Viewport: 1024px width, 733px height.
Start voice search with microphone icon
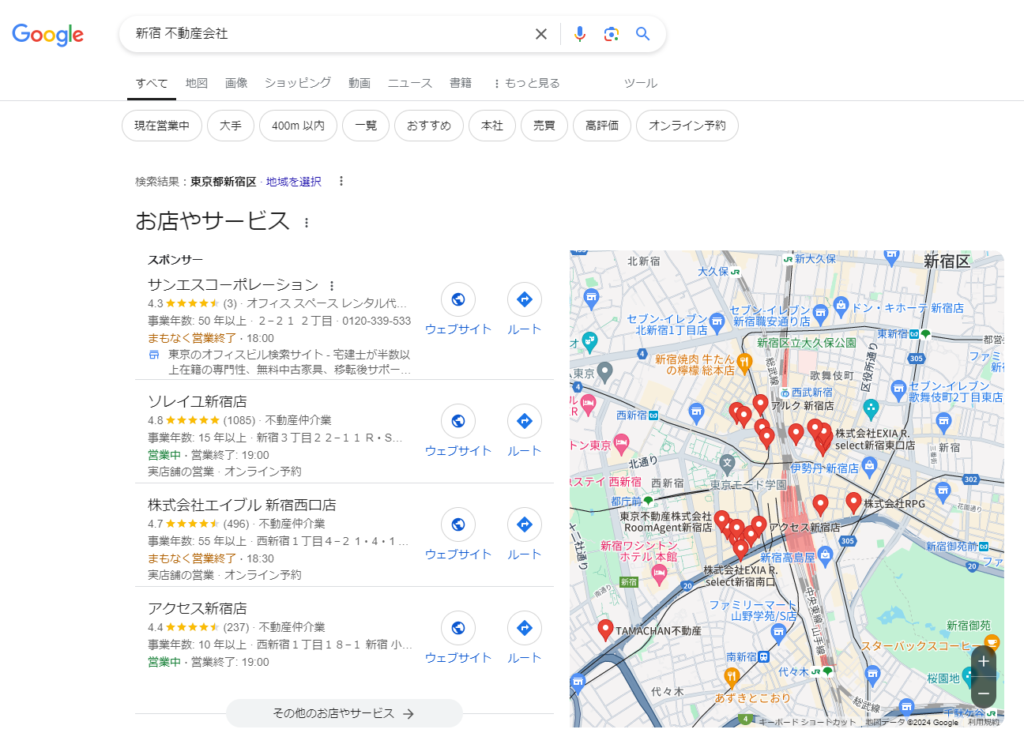pyautogui.click(x=579, y=34)
